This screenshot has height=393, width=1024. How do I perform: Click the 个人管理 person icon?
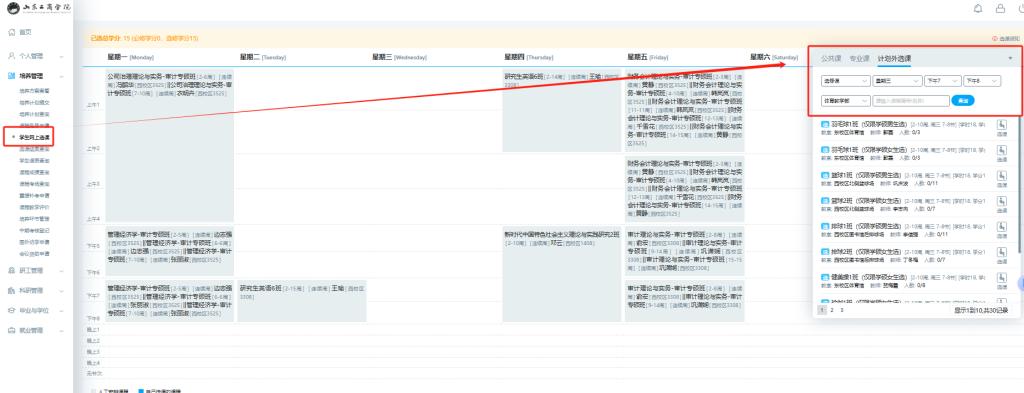pyautogui.click(x=12, y=56)
